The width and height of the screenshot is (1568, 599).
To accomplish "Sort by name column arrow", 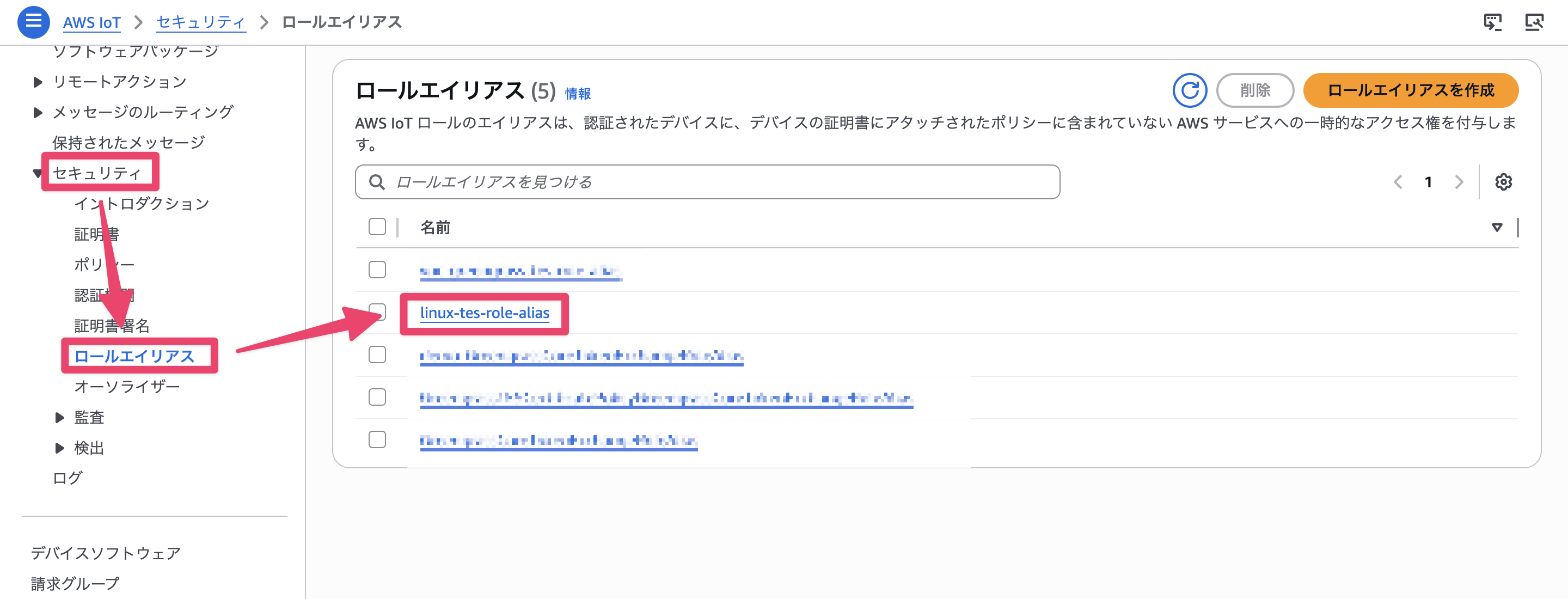I will click(1497, 227).
